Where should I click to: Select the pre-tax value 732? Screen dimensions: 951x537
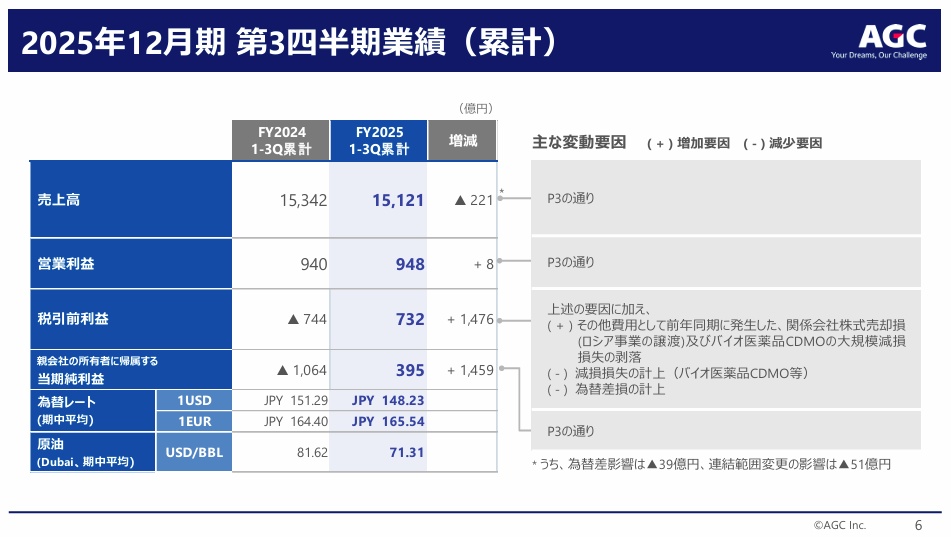(x=410, y=319)
